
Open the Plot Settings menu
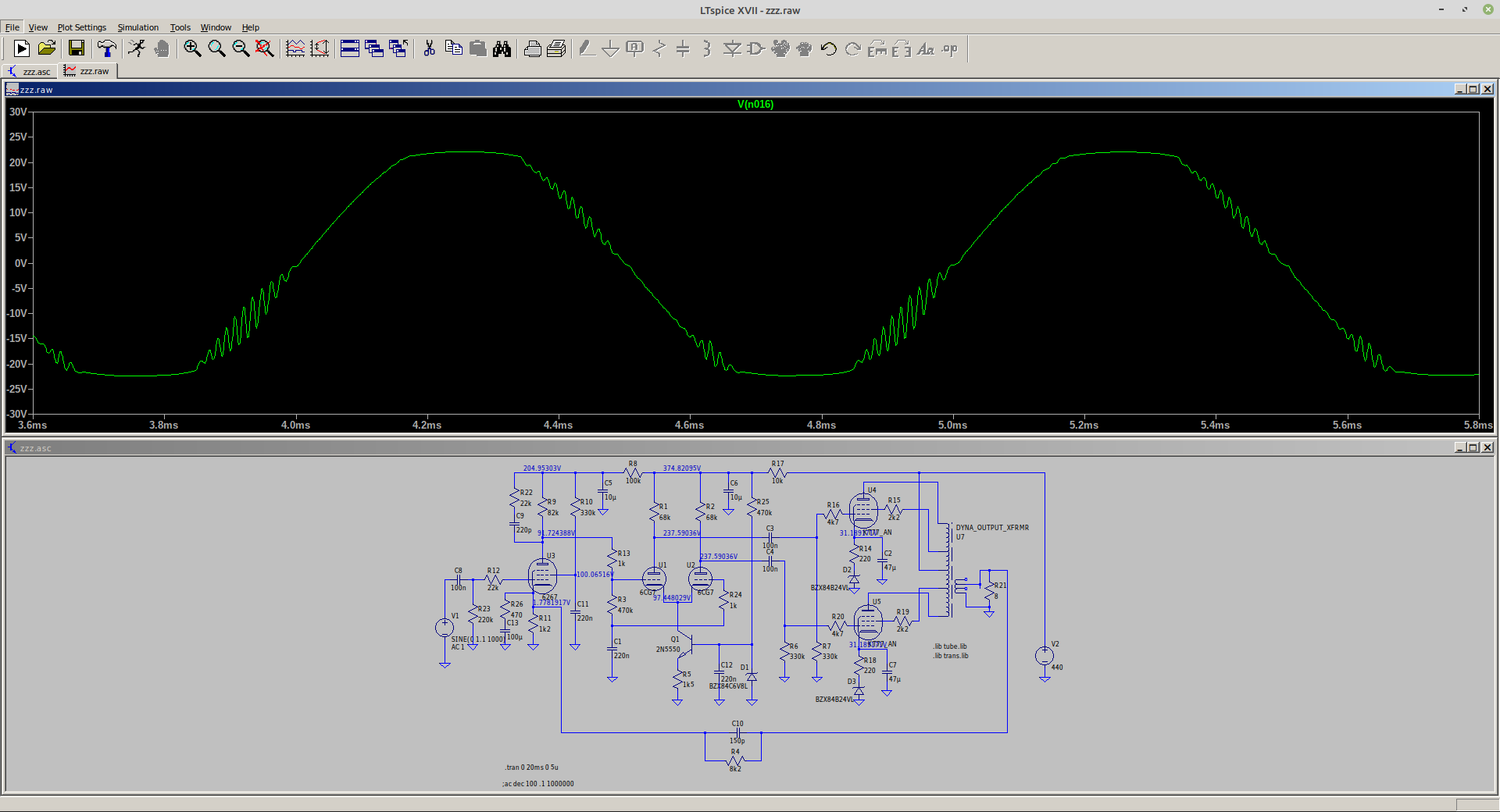pyautogui.click(x=82, y=27)
